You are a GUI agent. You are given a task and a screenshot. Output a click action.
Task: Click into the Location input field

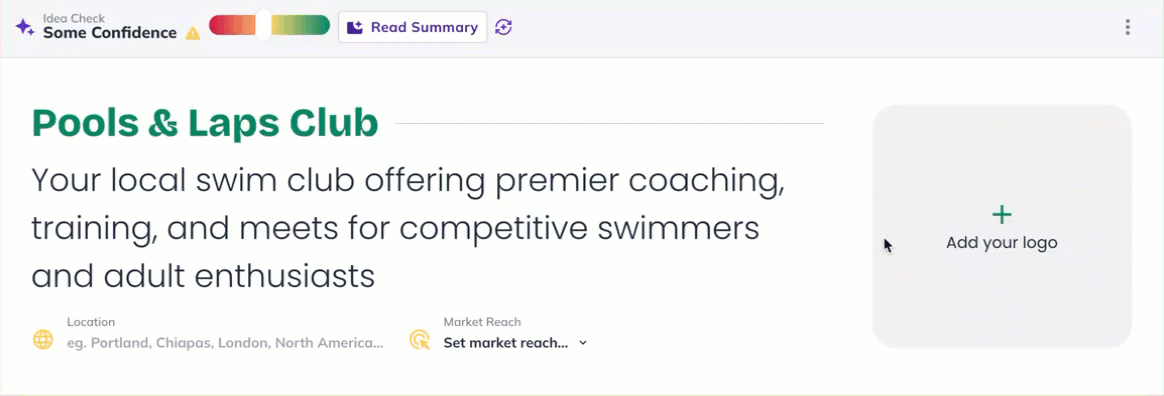coord(225,343)
